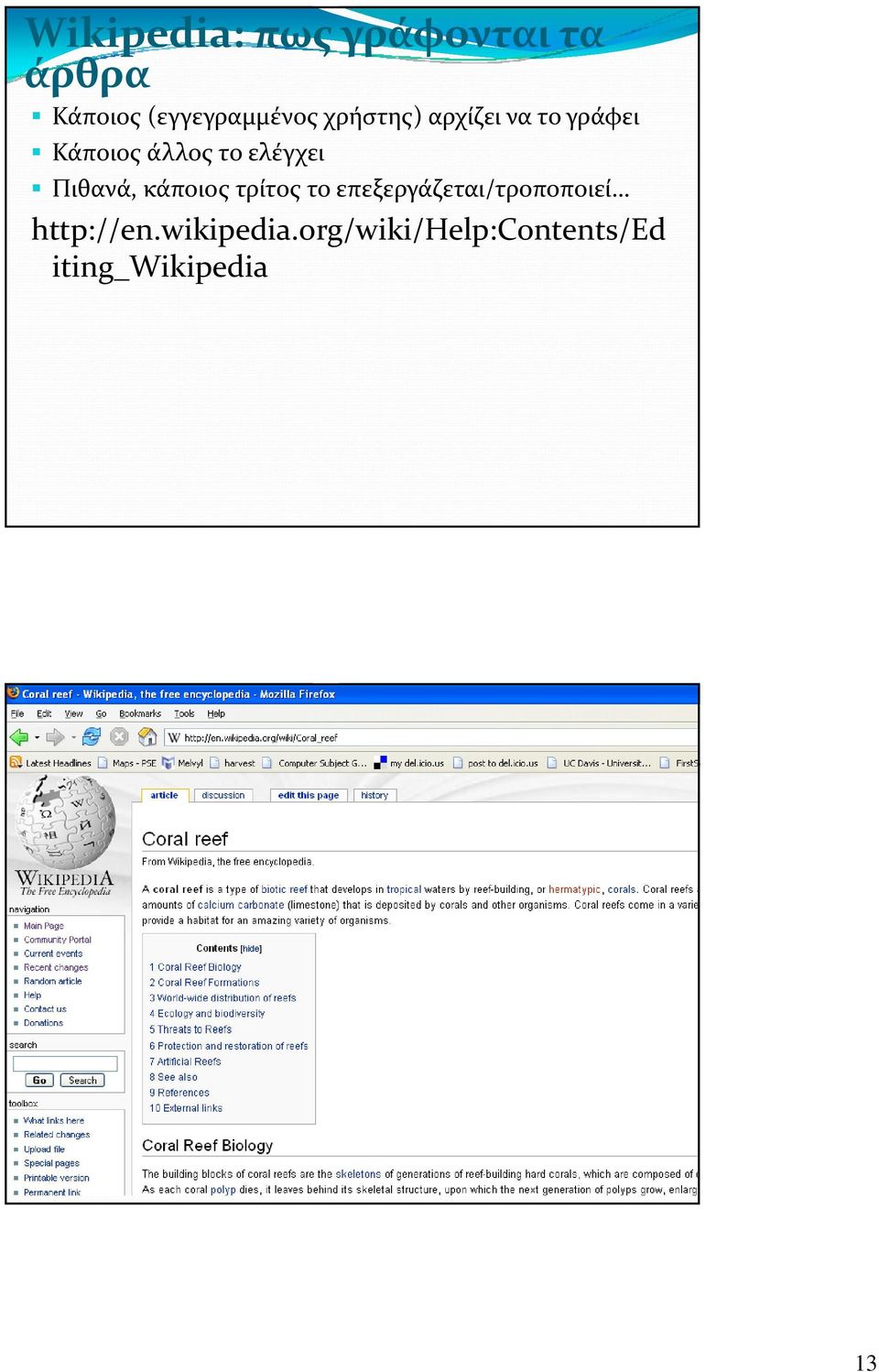Image resolution: width=879 pixels, height=1372 pixels.
Task: Jump to 10 External links
Action: coord(187,1108)
